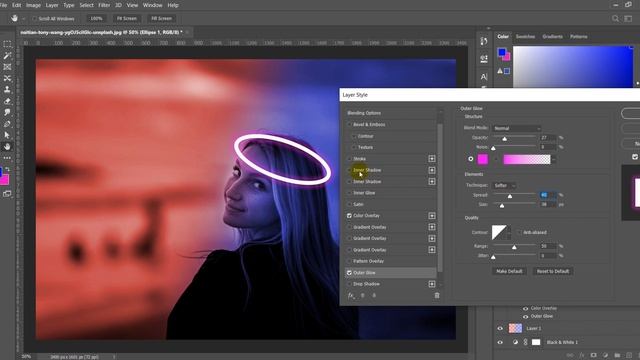The image size is (640, 360).
Task: Click the fx menu icon in Layer Style
Action: [x=351, y=296]
